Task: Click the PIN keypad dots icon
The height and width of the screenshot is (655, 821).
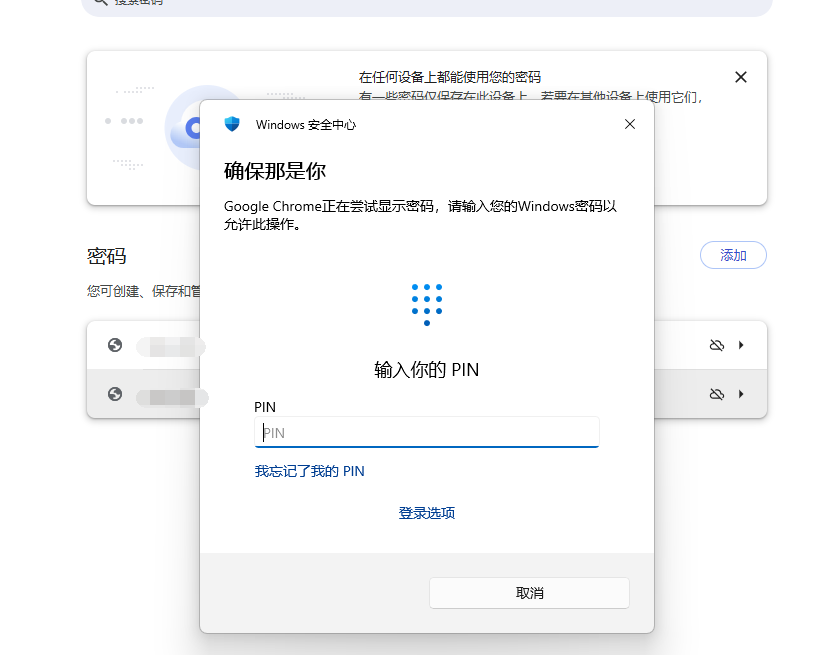Action: click(427, 303)
